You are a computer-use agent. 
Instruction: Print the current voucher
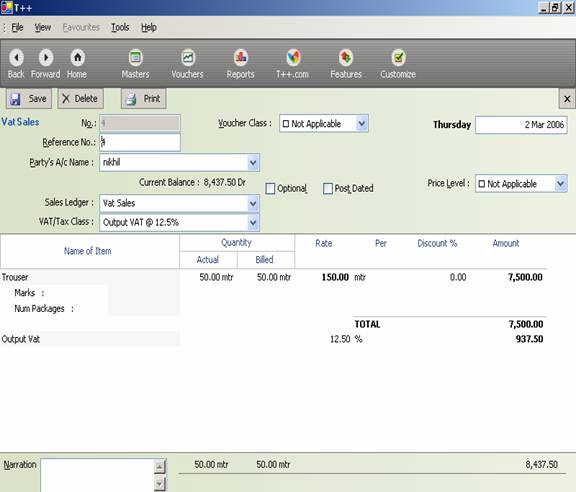click(x=144, y=98)
